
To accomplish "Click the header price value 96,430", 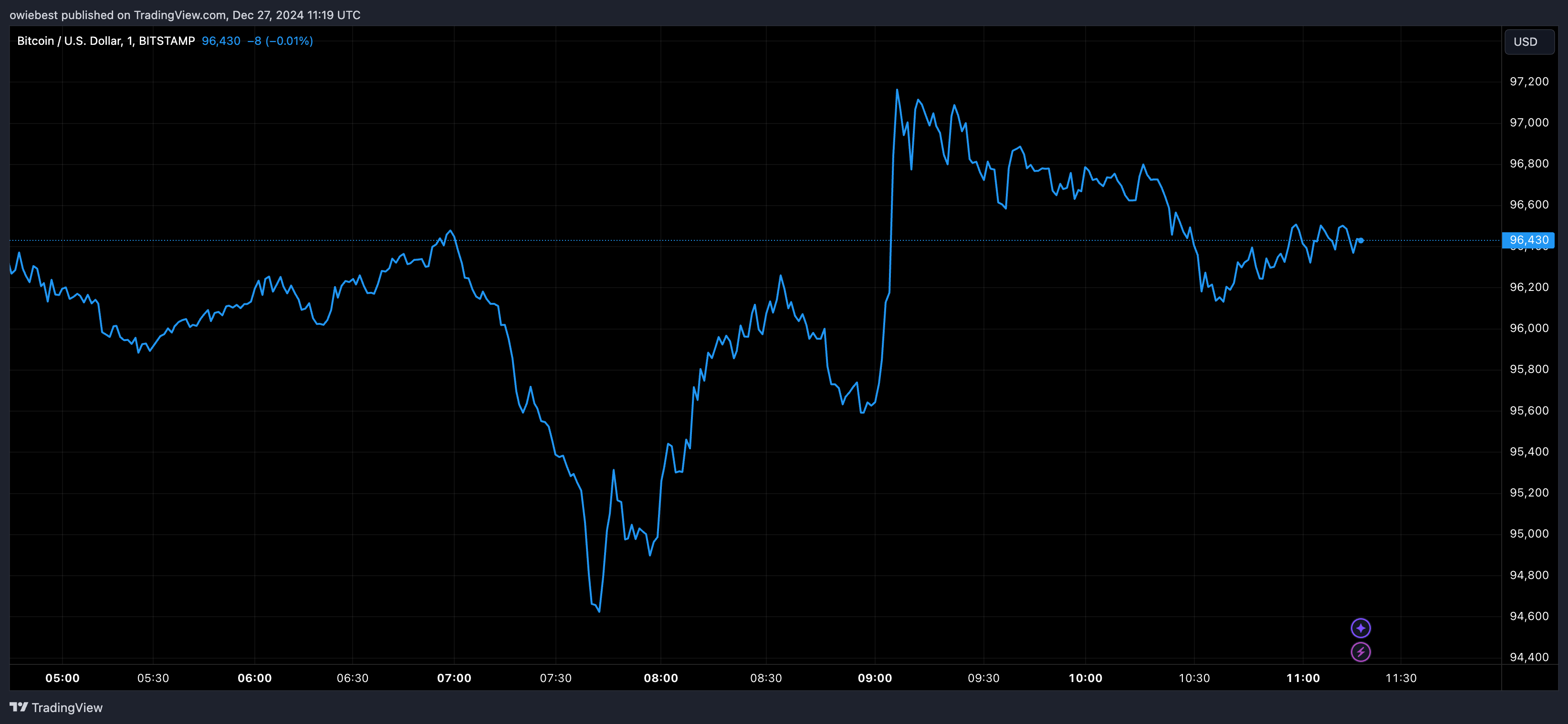I will coord(221,41).
